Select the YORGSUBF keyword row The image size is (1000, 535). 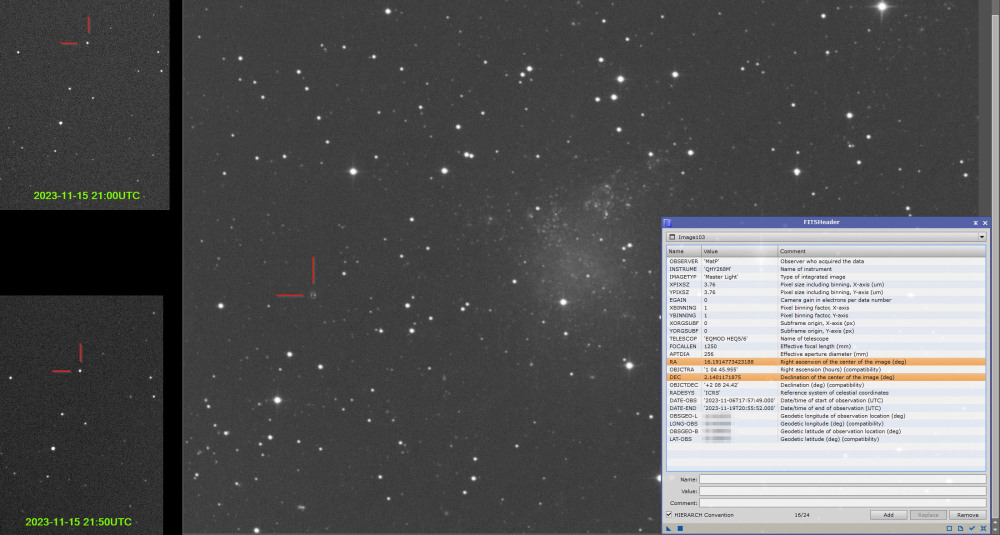coord(826,331)
